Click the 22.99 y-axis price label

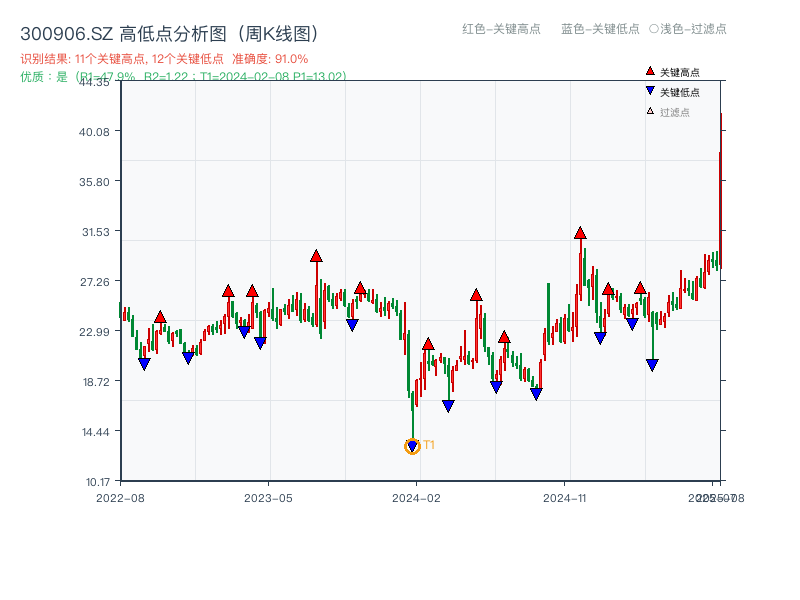pyautogui.click(x=94, y=332)
